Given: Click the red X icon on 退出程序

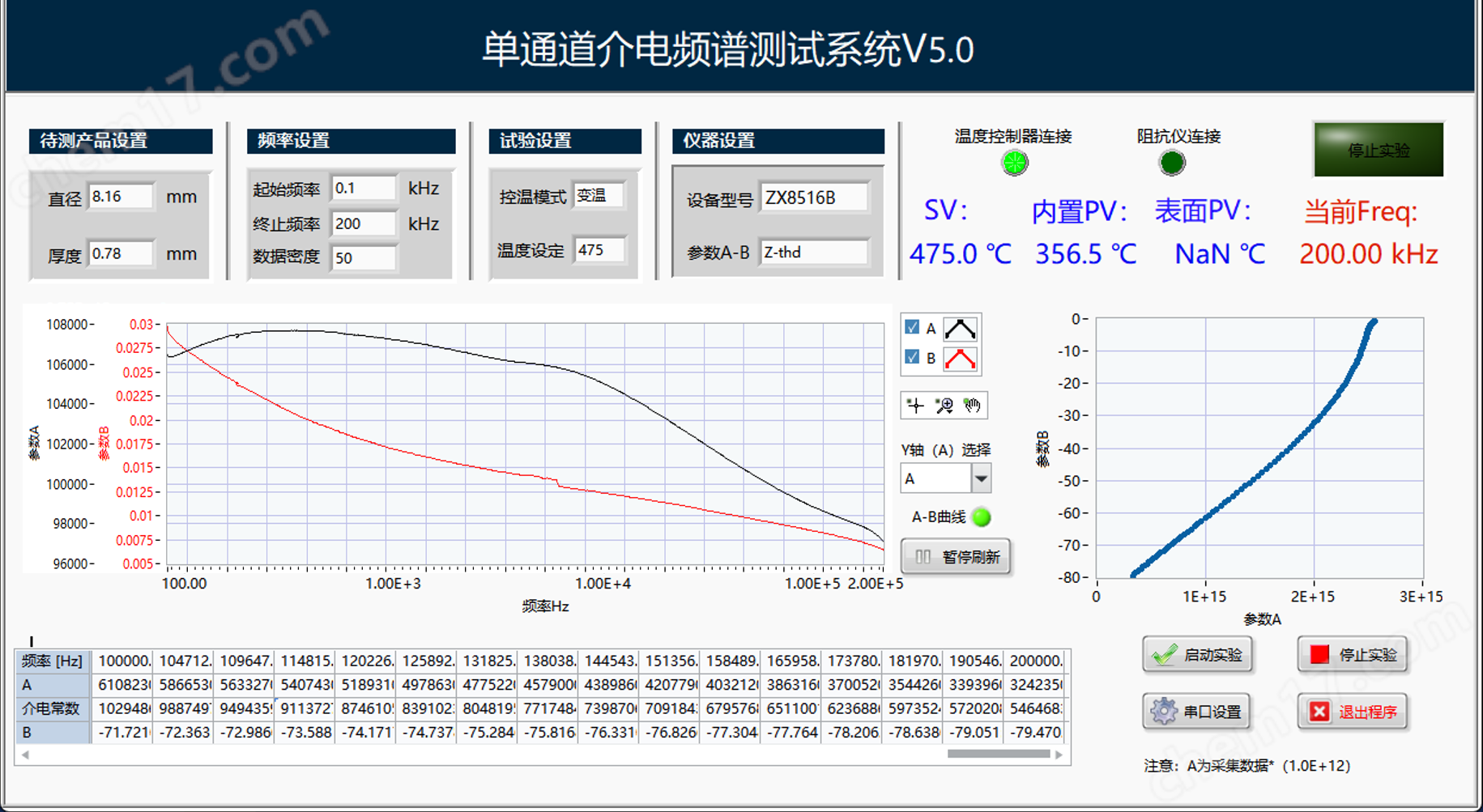Looking at the screenshot, I should [1319, 712].
